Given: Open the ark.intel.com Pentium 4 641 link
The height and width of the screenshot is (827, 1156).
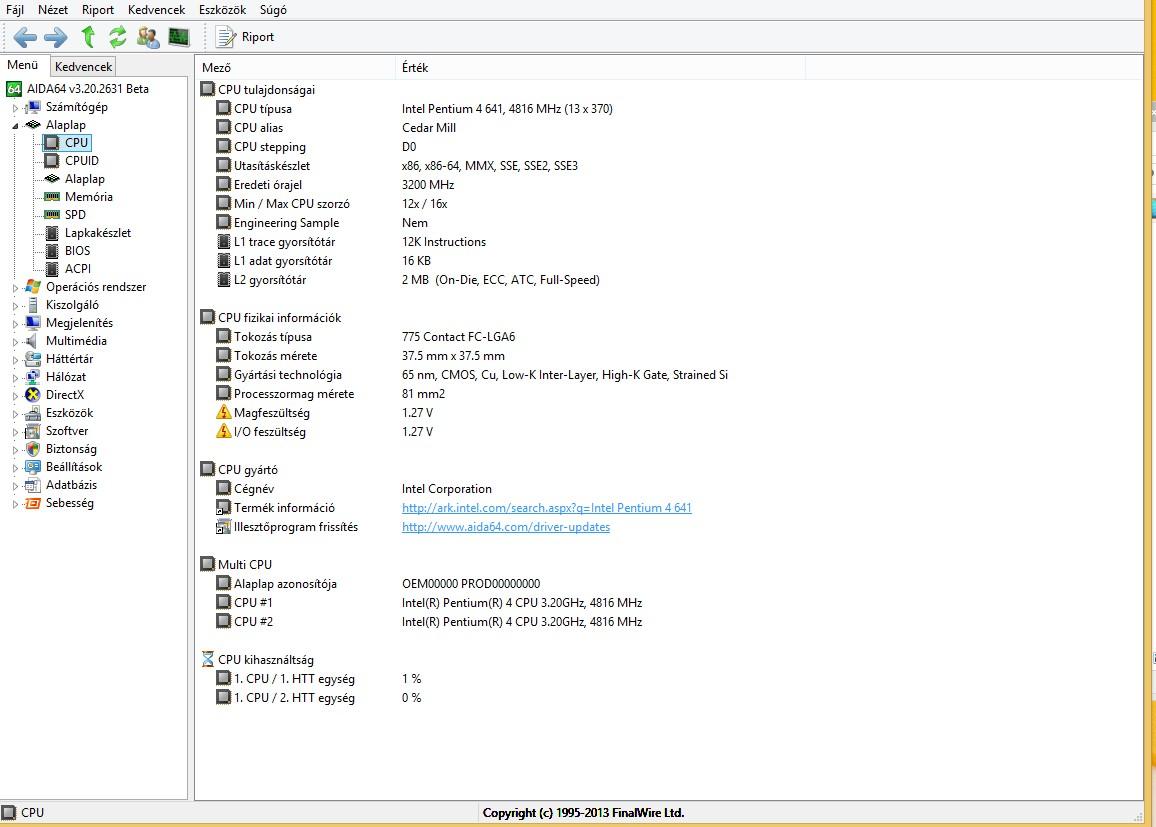Looking at the screenshot, I should pyautogui.click(x=546, y=508).
